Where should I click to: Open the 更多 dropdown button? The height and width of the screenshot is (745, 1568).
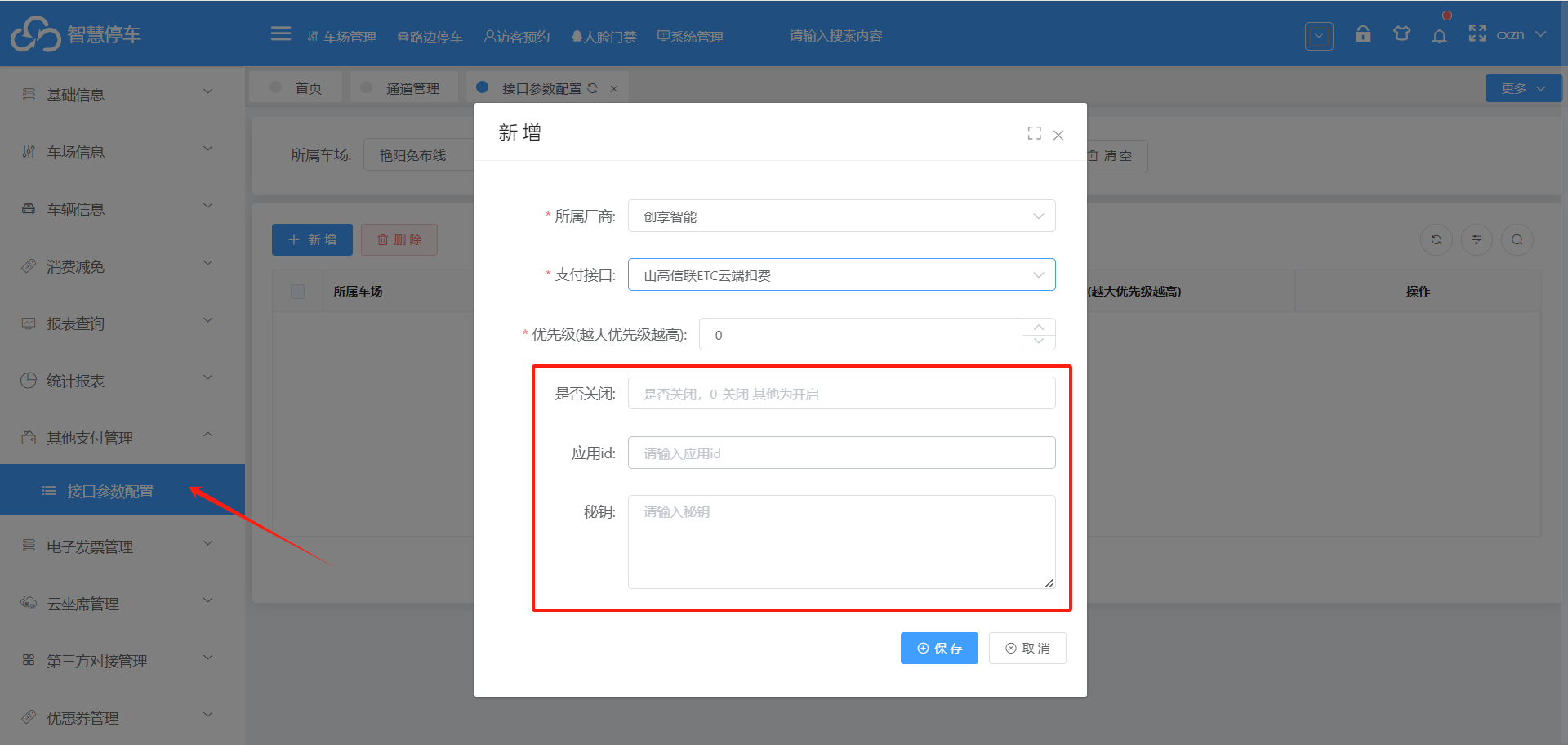(x=1523, y=88)
